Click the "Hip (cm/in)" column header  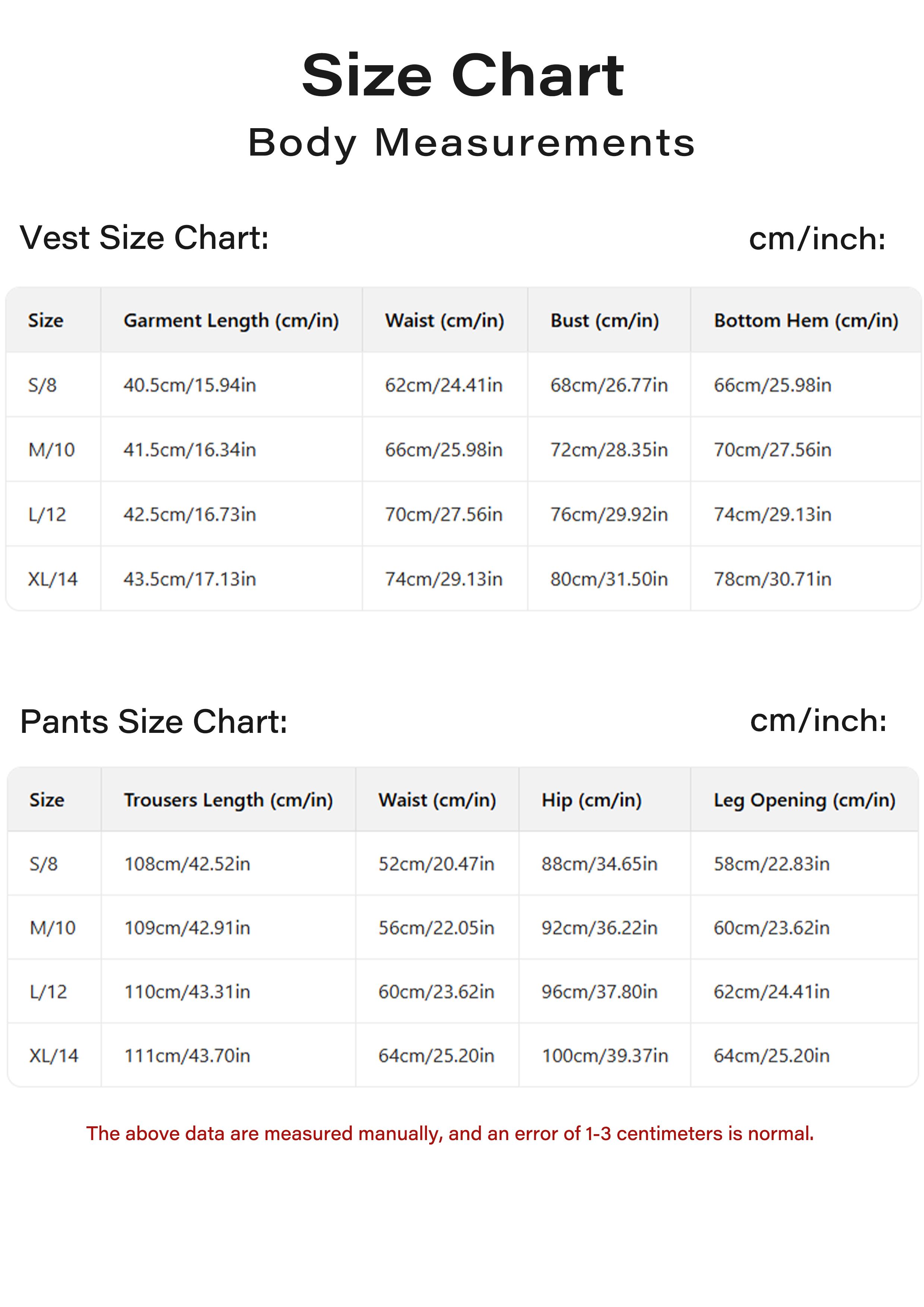591,800
